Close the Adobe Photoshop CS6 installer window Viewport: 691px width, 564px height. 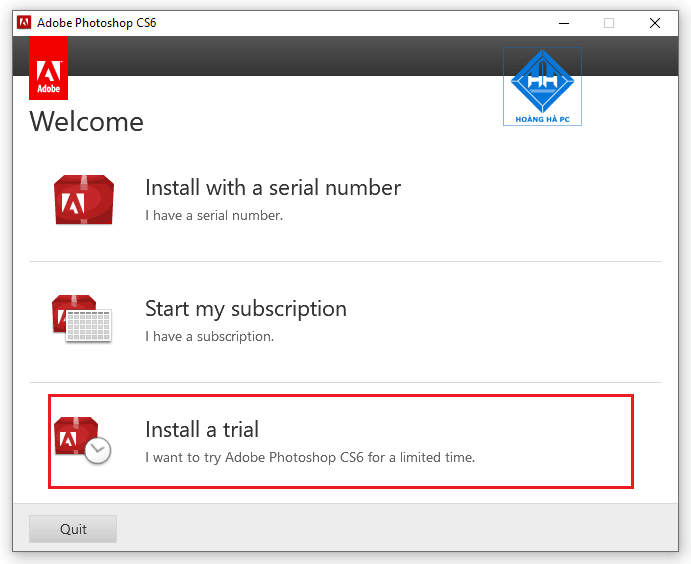tap(655, 23)
